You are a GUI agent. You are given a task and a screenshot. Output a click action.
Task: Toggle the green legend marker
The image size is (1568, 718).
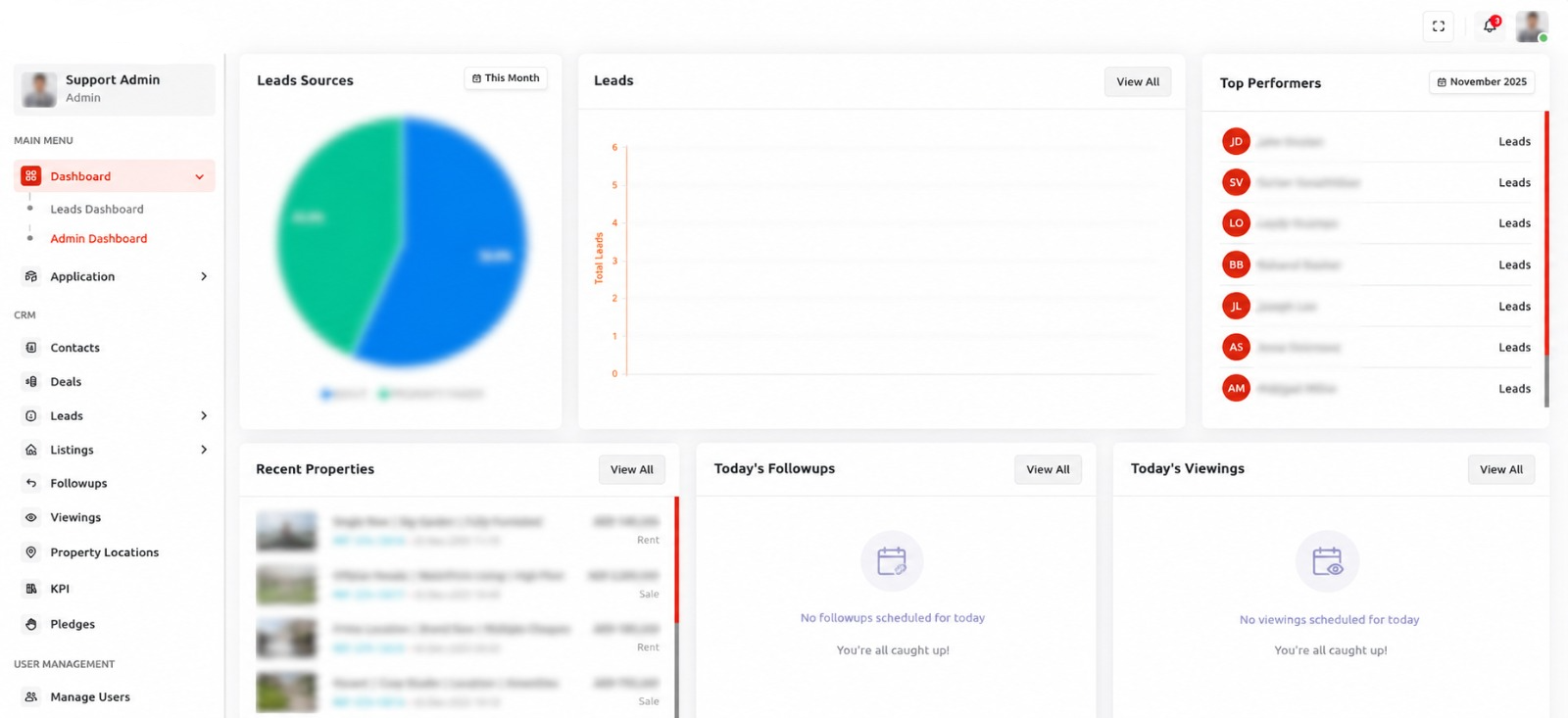384,395
